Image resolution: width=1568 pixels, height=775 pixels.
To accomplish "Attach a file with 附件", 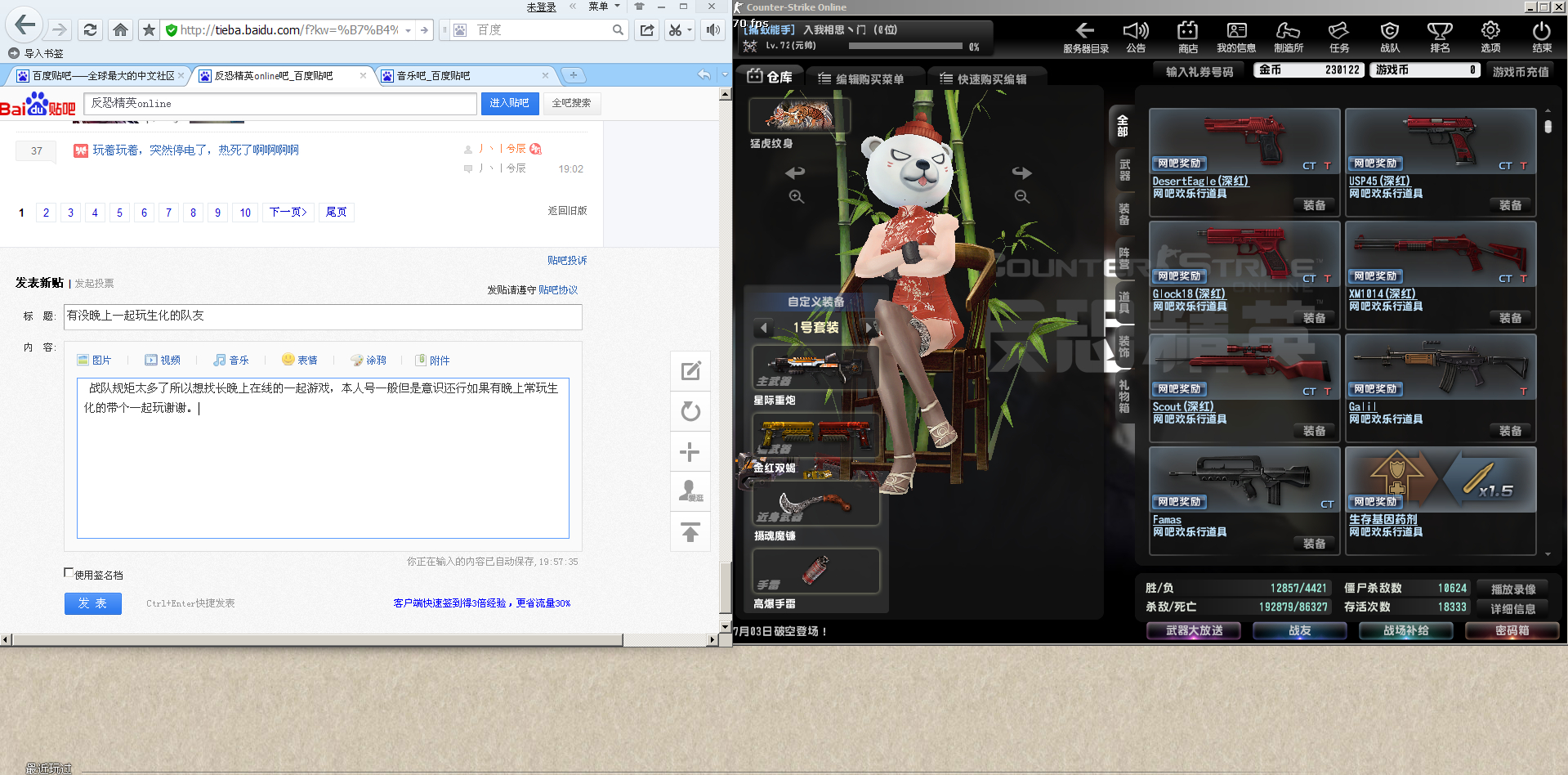I will (x=432, y=361).
